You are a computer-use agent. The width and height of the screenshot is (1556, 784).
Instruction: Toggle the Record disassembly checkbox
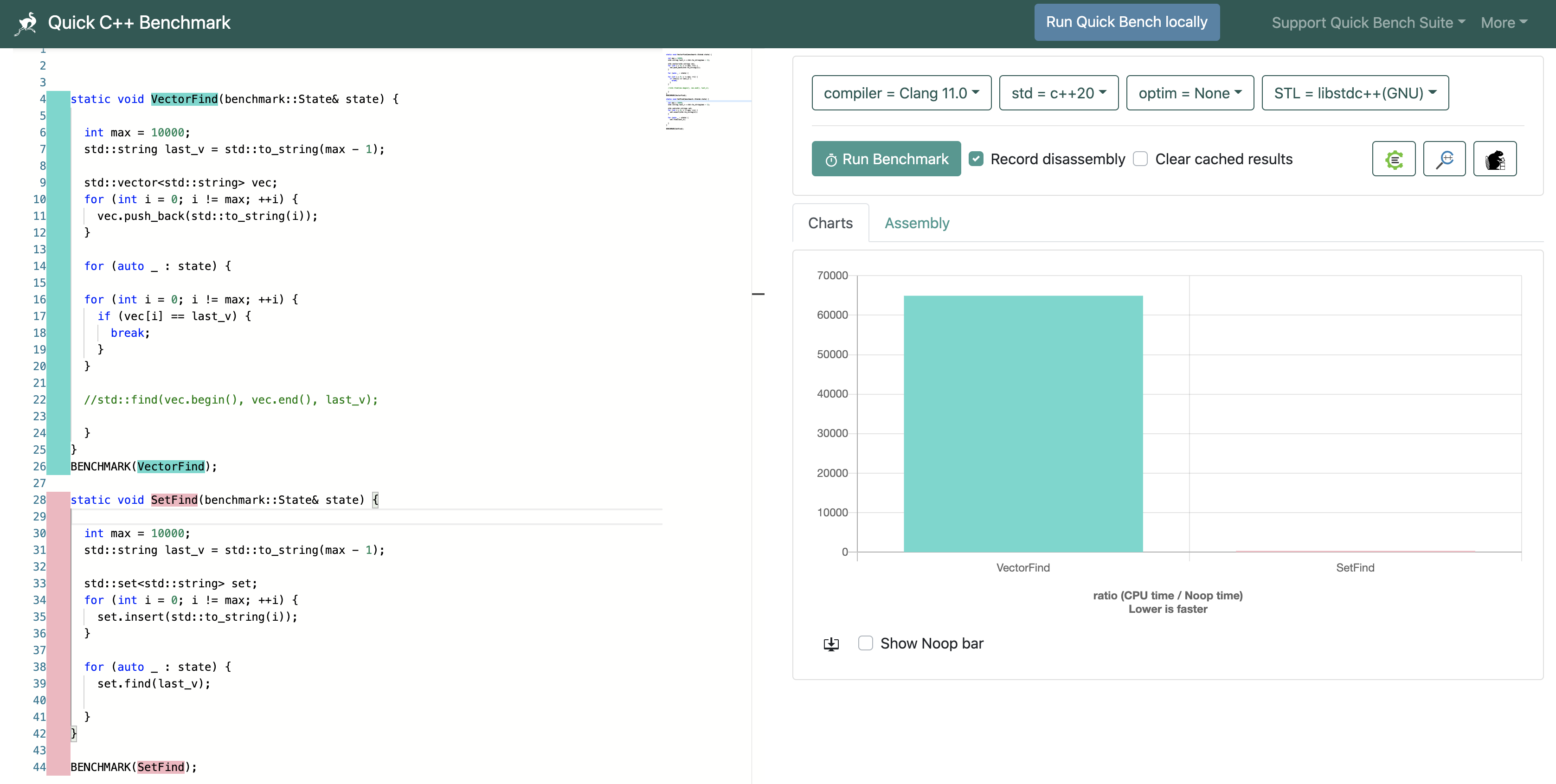pos(976,159)
